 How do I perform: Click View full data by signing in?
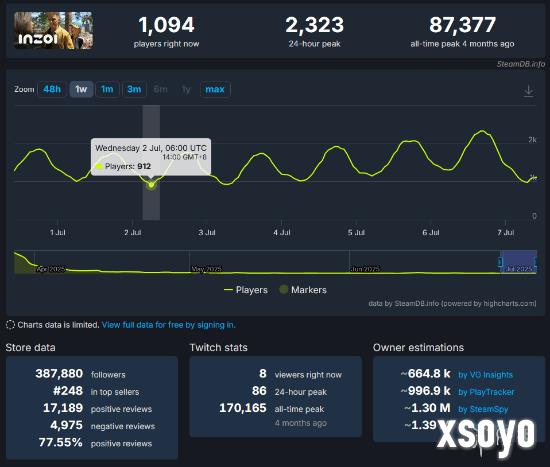pyautogui.click(x=168, y=325)
